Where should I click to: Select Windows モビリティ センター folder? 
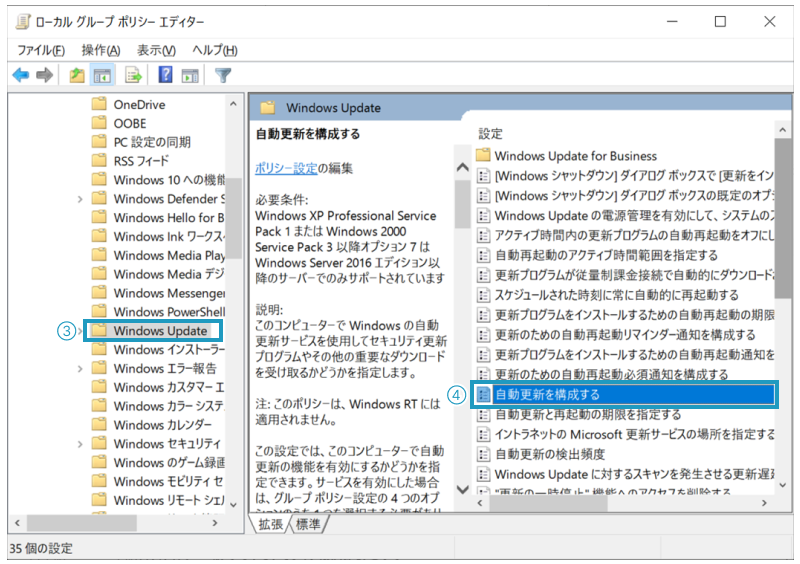[168, 481]
